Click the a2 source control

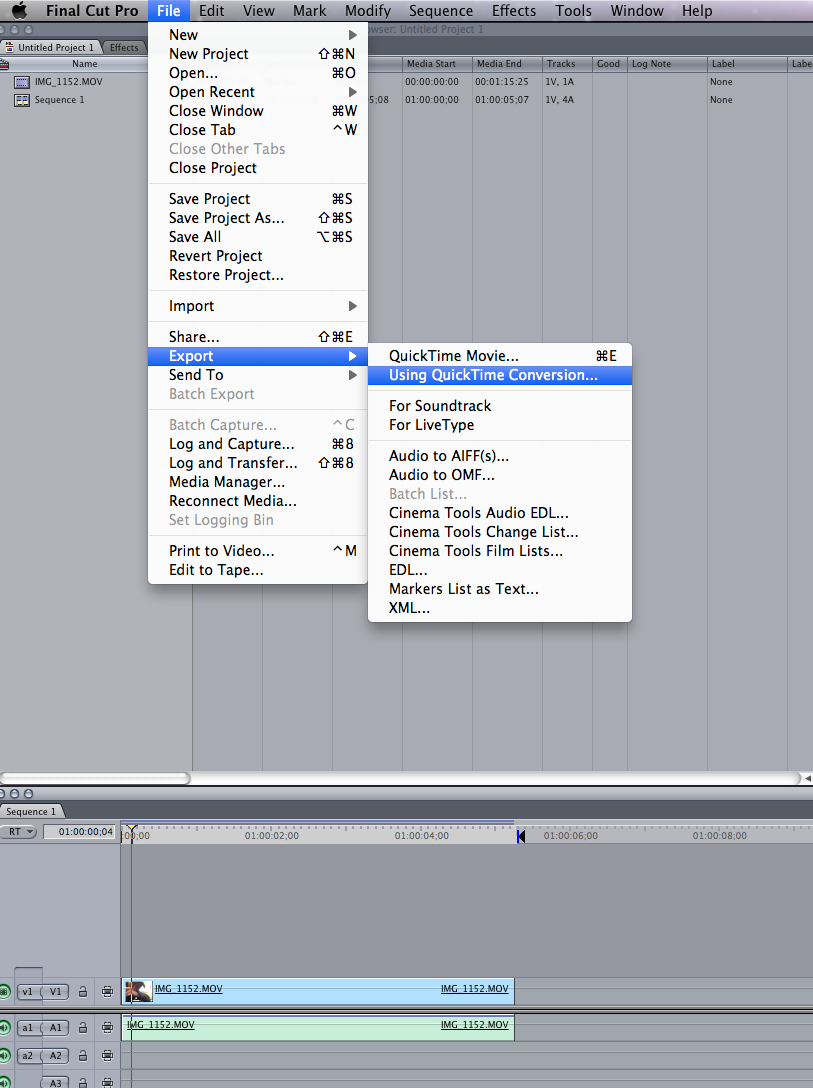tap(28, 1055)
